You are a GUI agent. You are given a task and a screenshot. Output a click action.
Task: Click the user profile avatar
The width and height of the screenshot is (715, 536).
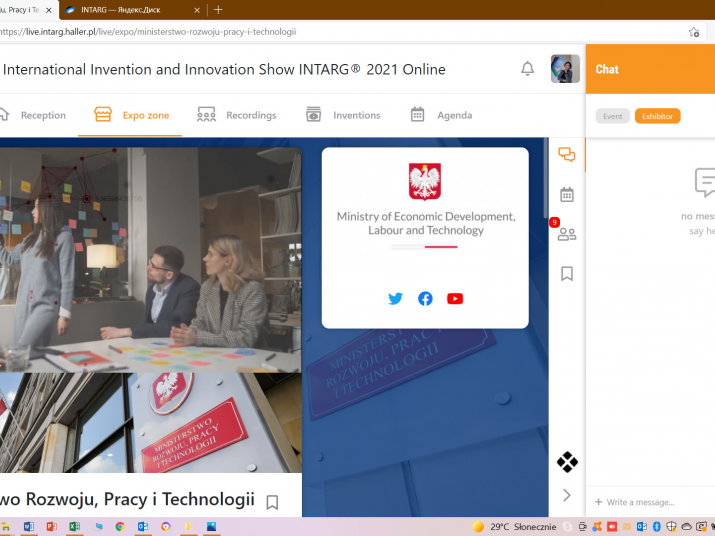point(565,69)
